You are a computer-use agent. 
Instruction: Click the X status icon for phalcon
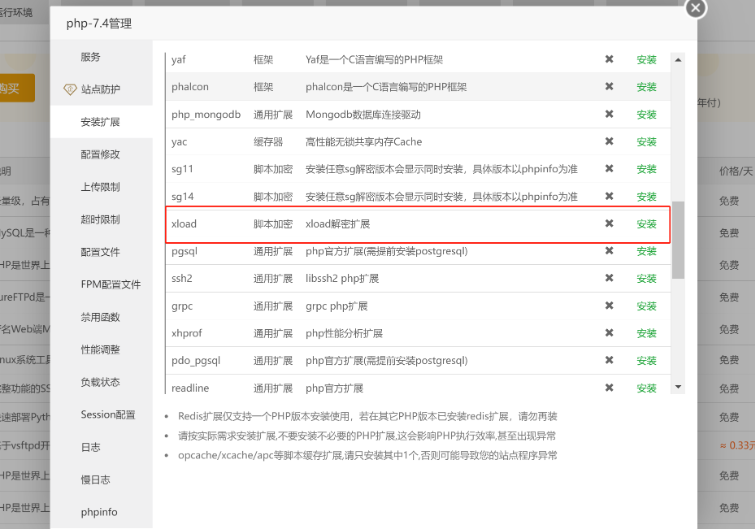609,86
